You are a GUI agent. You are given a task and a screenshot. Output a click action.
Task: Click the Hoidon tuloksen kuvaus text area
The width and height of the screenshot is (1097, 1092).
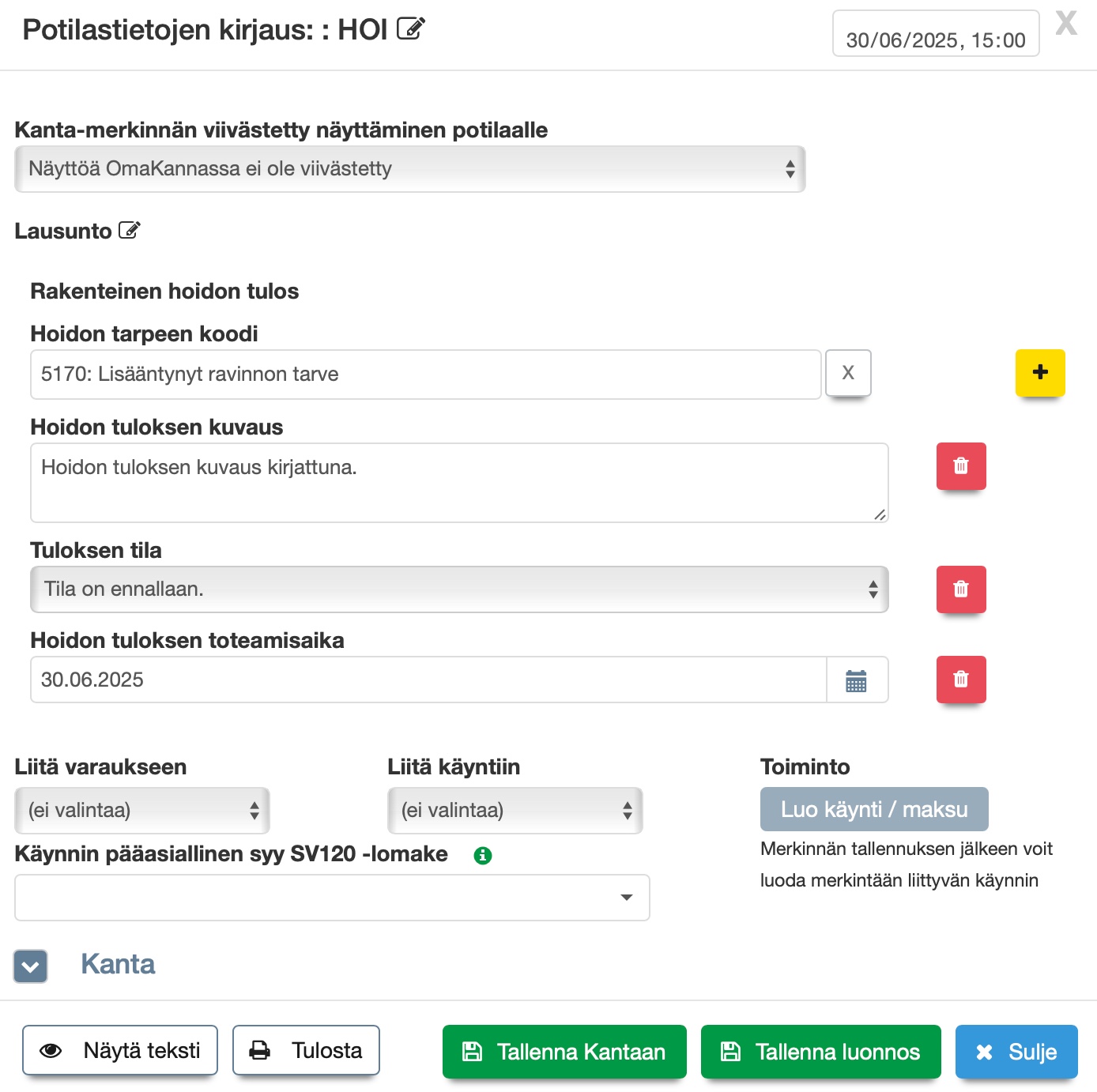tap(458, 483)
